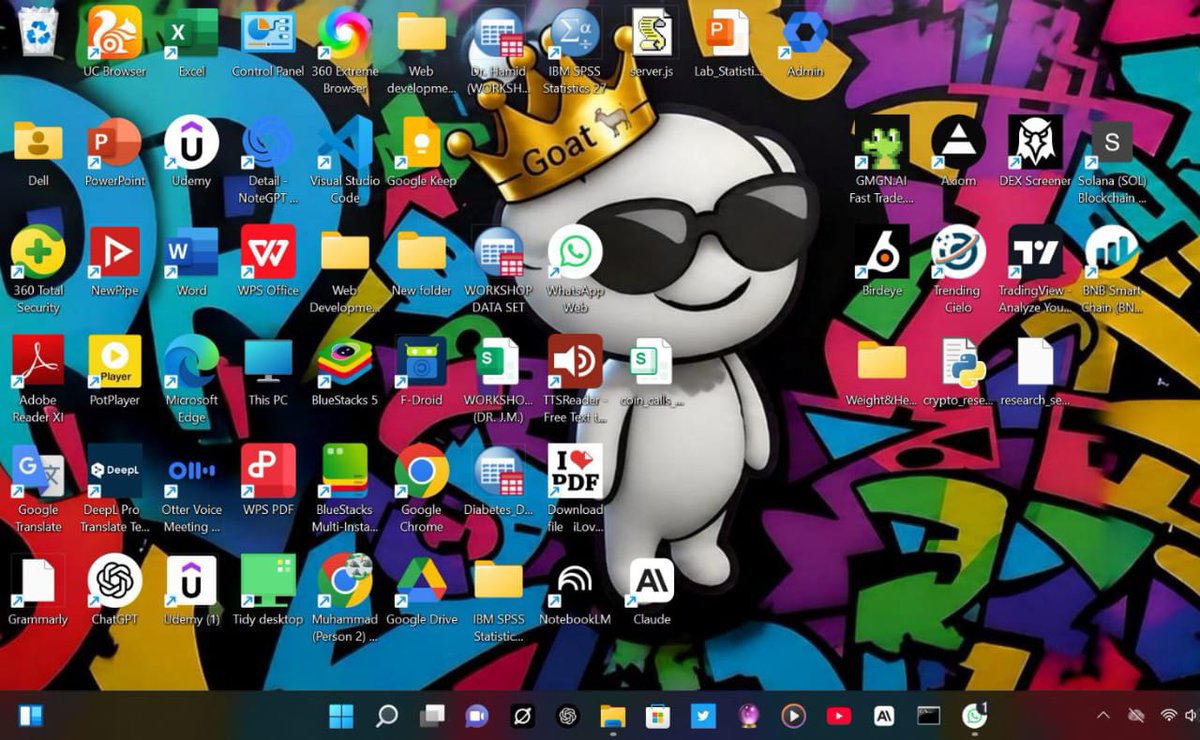This screenshot has height=740, width=1200.
Task: Select the Grammarly desktop shortcut
Action: click(38, 580)
